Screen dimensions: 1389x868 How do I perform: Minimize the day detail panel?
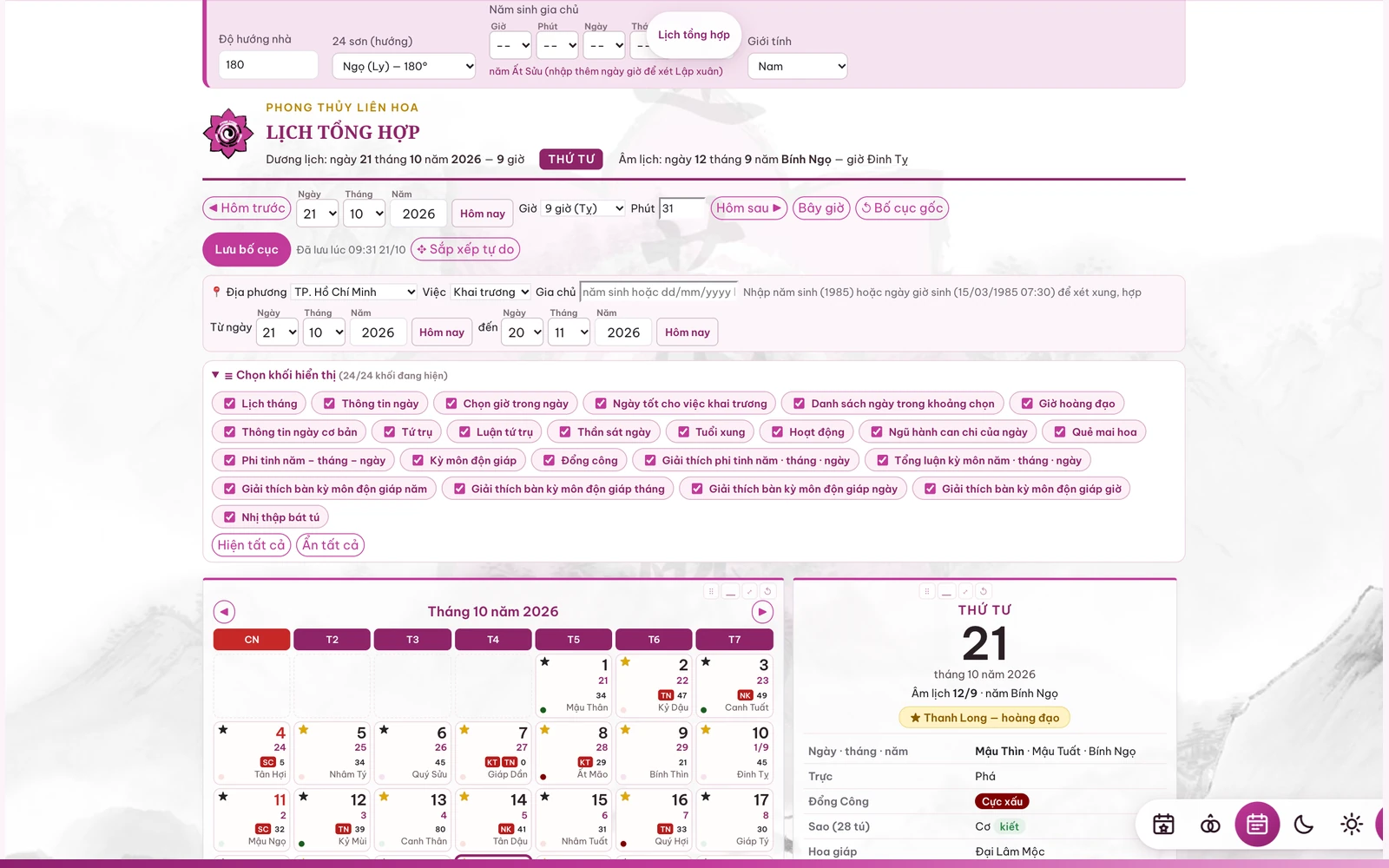coord(946,592)
